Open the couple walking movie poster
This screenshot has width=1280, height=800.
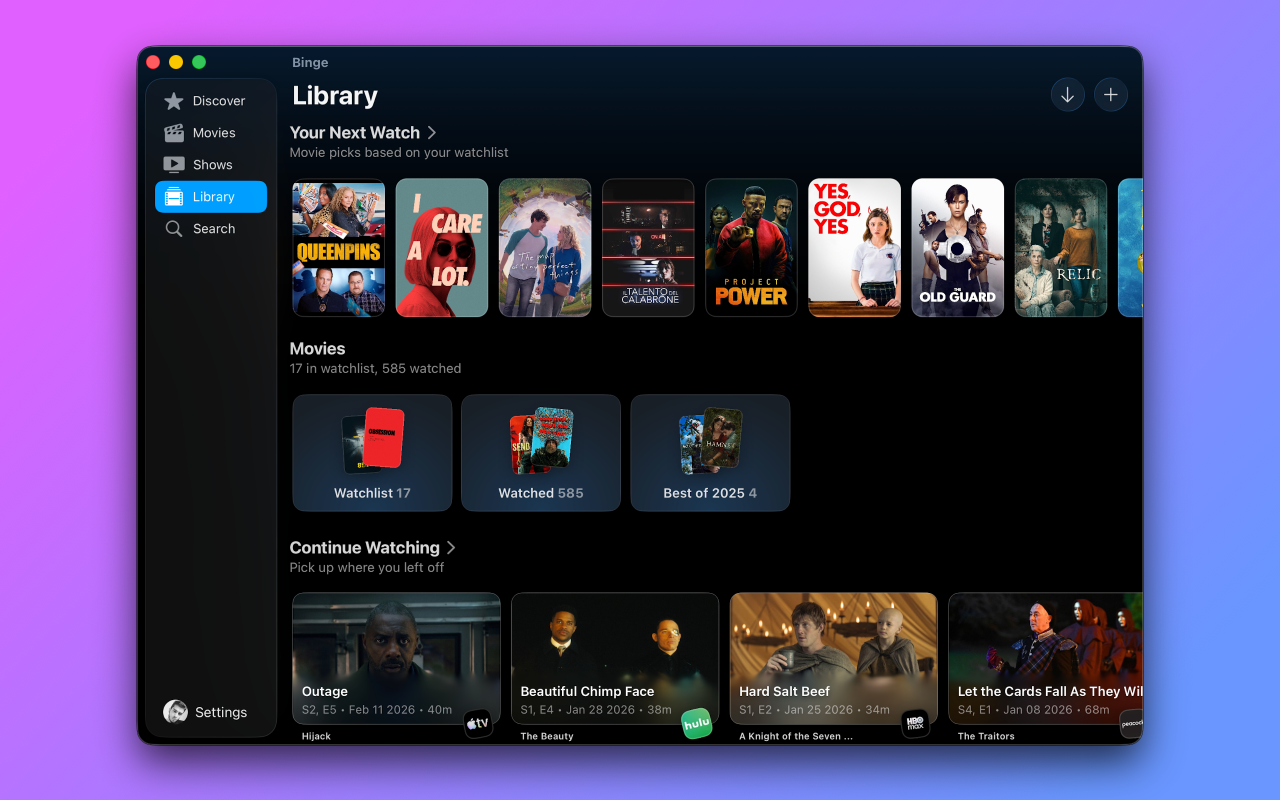point(545,248)
